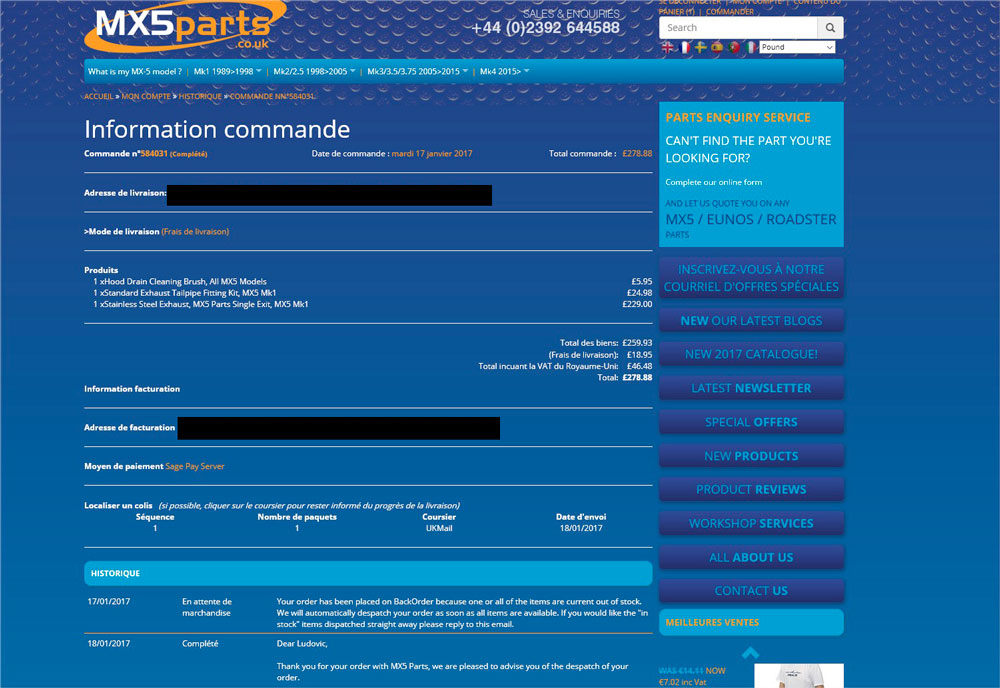Click the HISTORIQUE section header
The width and height of the screenshot is (1000, 688).
click(x=368, y=573)
